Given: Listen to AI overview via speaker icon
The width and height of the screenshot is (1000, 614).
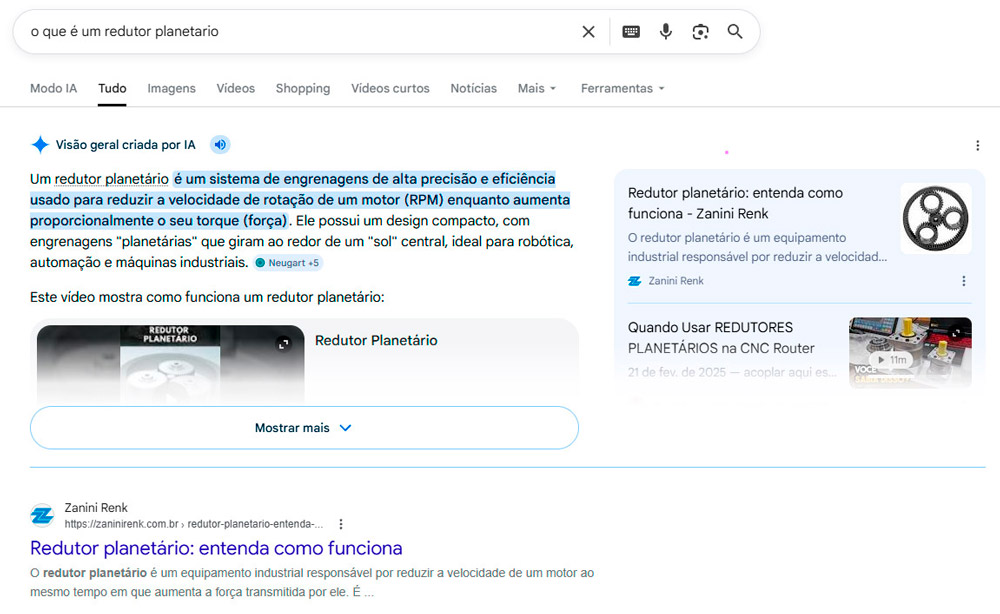Looking at the screenshot, I should tap(220, 145).
